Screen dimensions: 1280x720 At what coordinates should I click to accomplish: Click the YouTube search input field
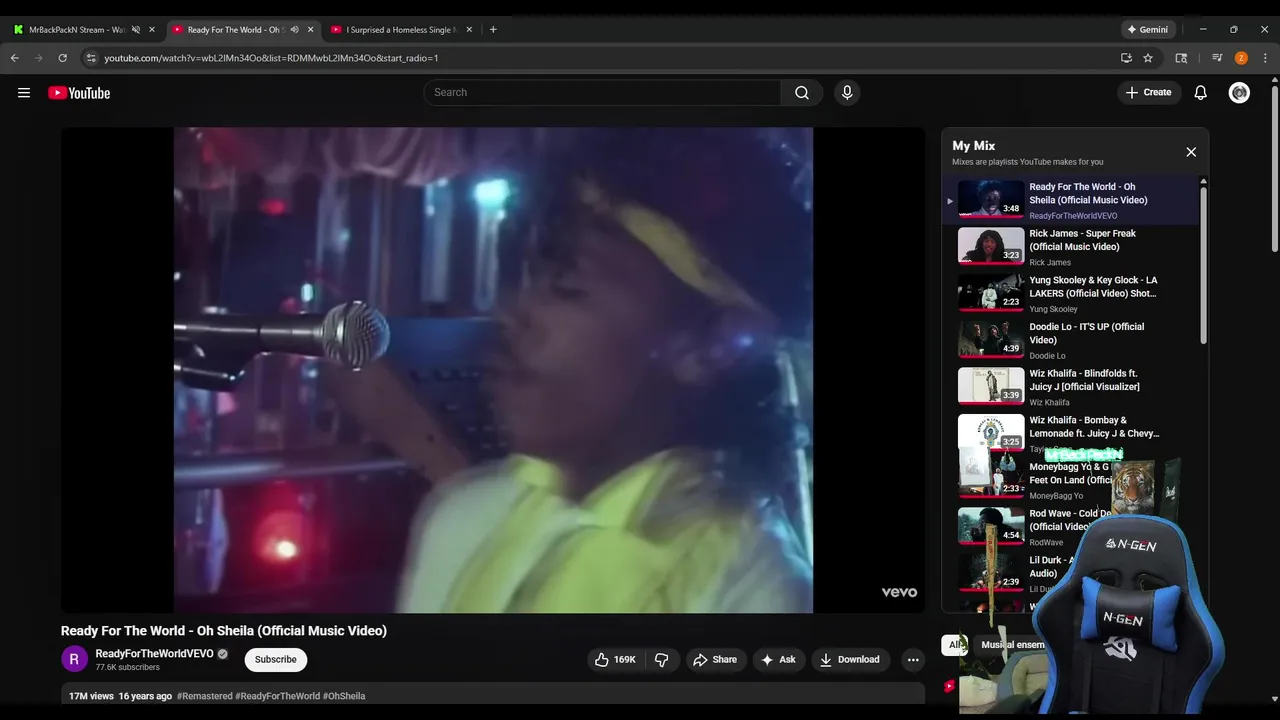point(602,93)
